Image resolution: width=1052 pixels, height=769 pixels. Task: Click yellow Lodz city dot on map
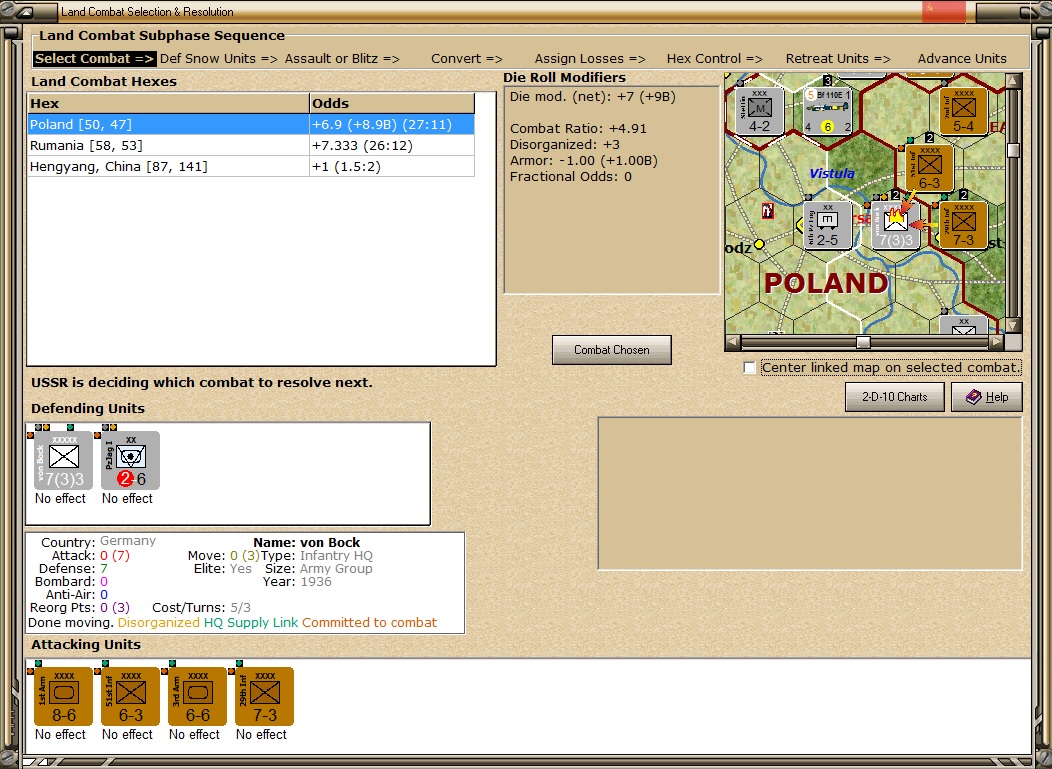759,244
